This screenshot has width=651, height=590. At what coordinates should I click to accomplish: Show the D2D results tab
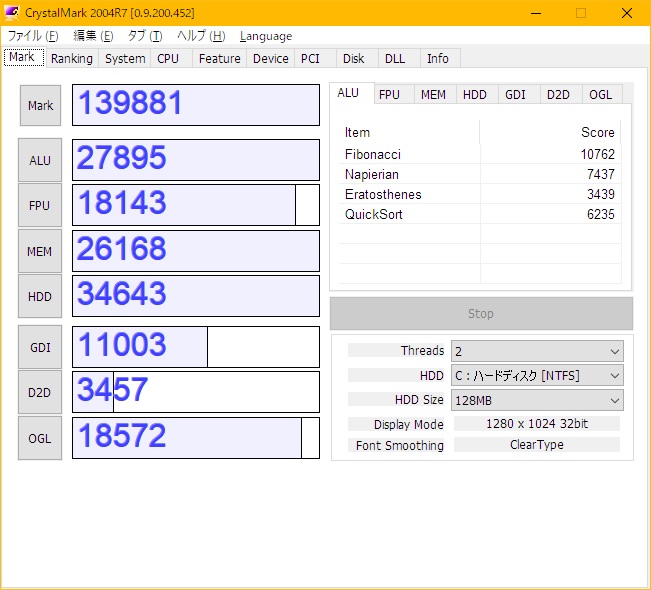coord(560,95)
